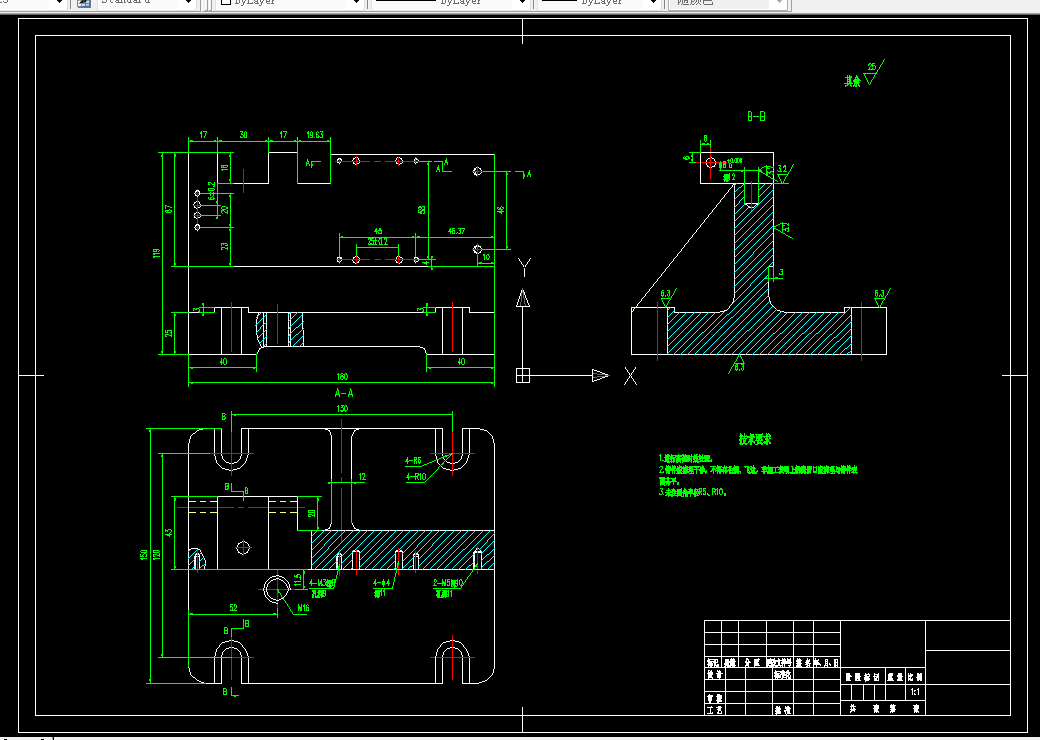Select the 180 overall width dimension
Screen dimensions: 1040x740
(x=342, y=377)
